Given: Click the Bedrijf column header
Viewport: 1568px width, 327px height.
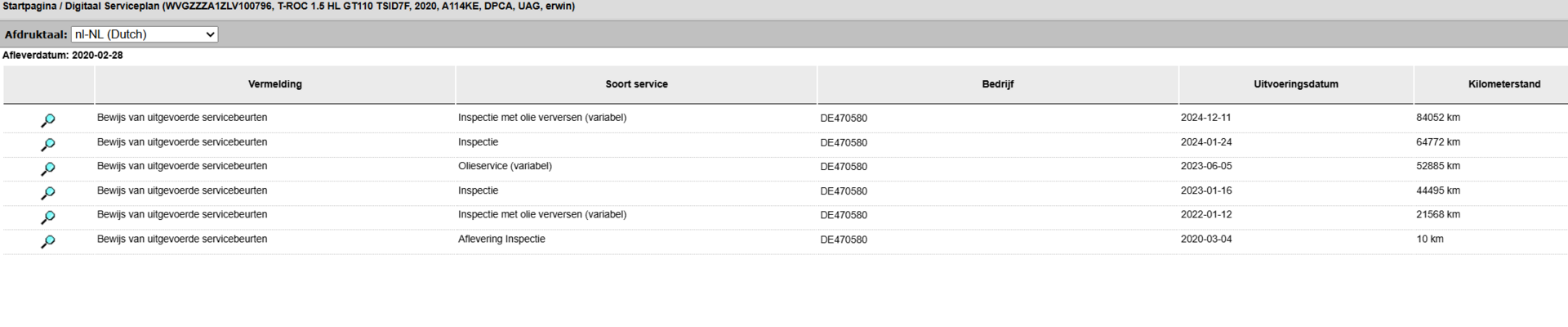Looking at the screenshot, I should pyautogui.click(x=998, y=84).
